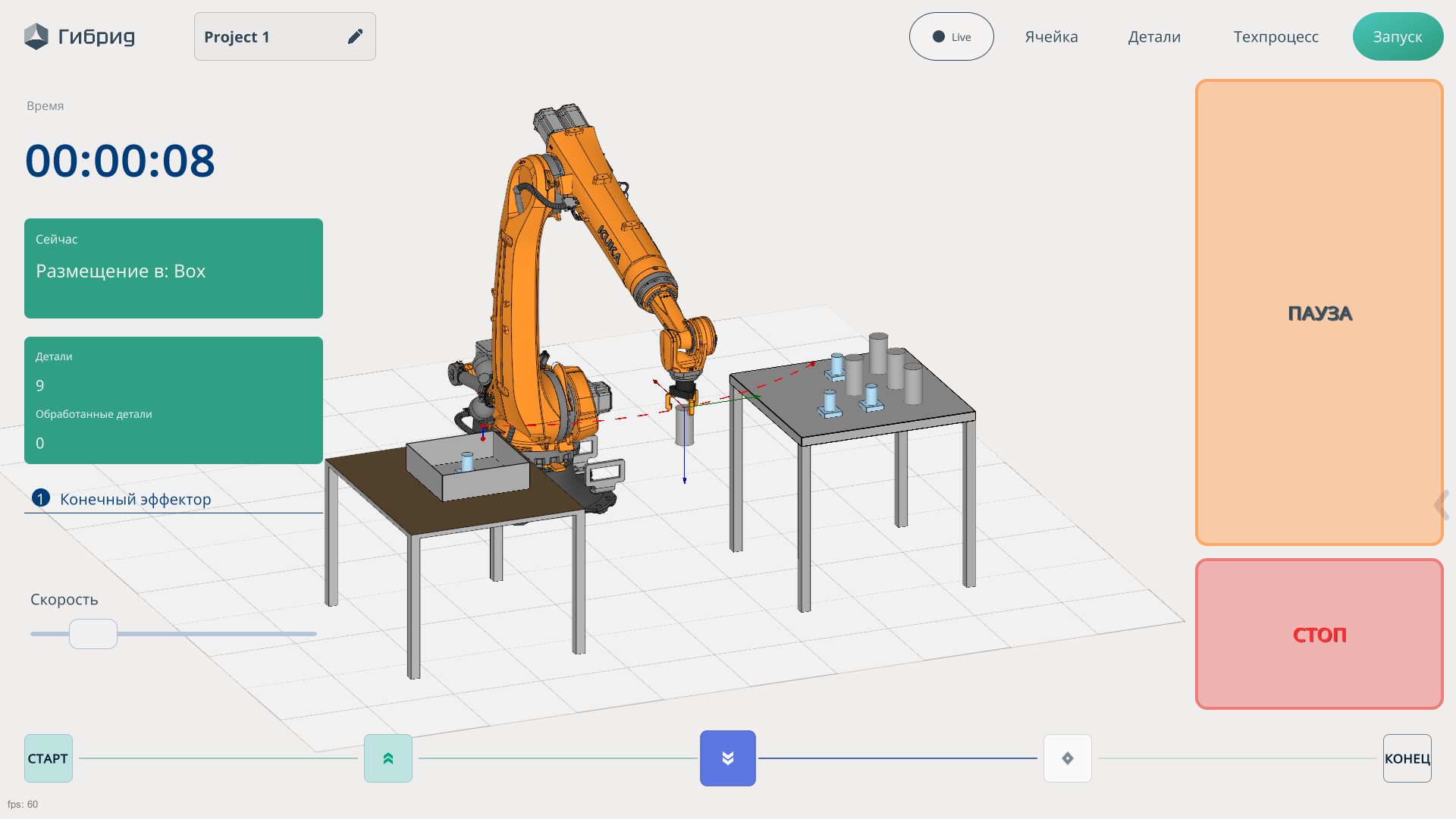The height and width of the screenshot is (819, 1456).
Task: Open the Детали tab
Action: pyautogui.click(x=1154, y=36)
